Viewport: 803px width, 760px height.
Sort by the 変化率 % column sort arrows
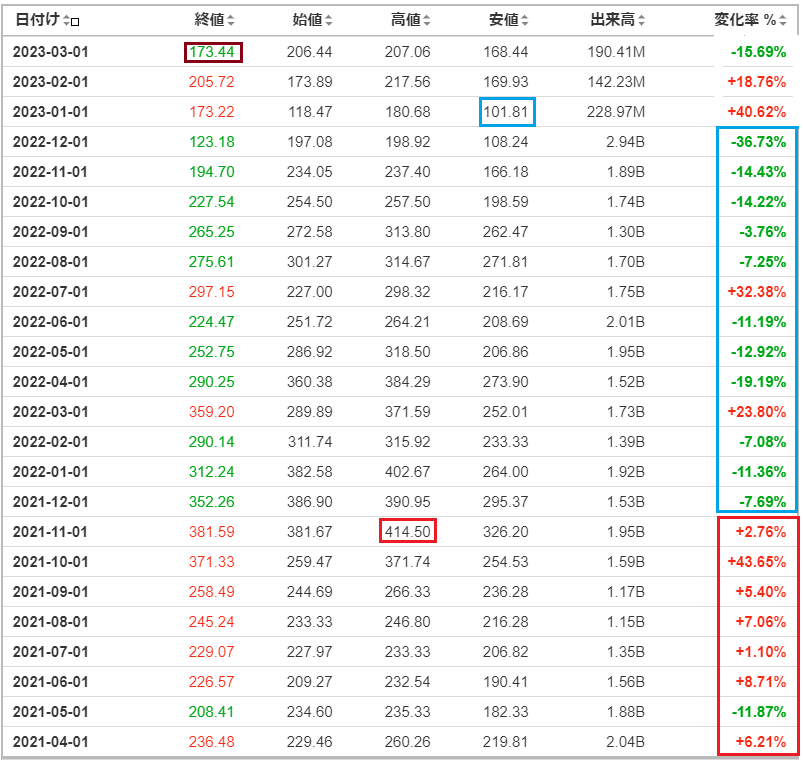click(x=783, y=20)
